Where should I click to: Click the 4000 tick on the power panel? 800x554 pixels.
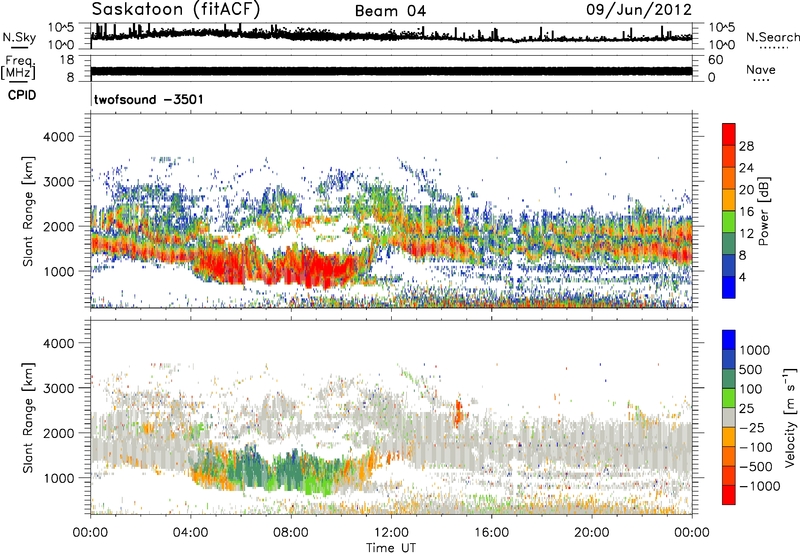tap(59, 137)
